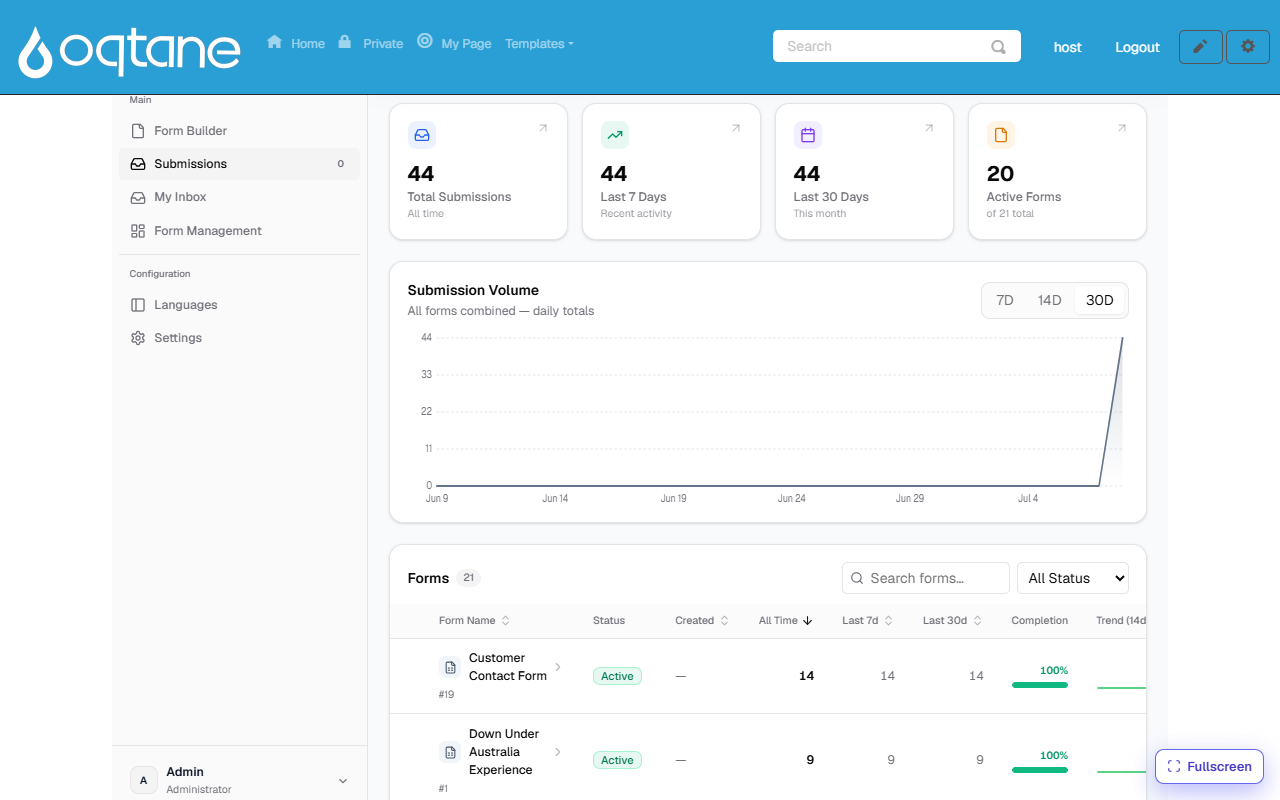
Task: Click Down Under Australia completion bar
Action: (1040, 770)
